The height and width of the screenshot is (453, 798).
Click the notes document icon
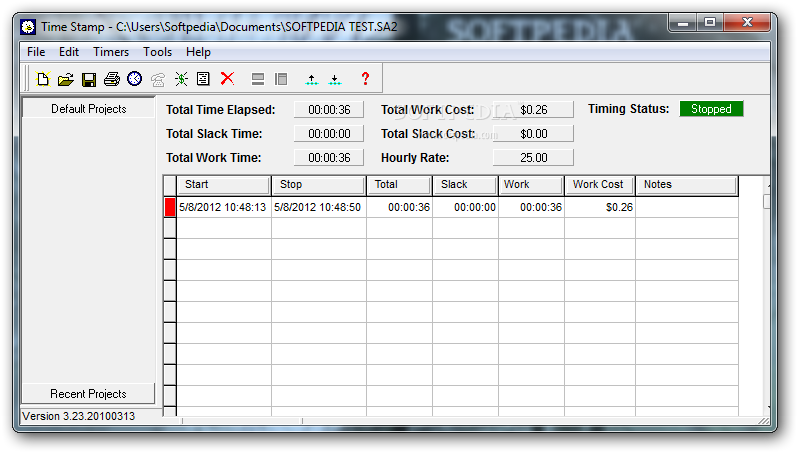point(203,79)
